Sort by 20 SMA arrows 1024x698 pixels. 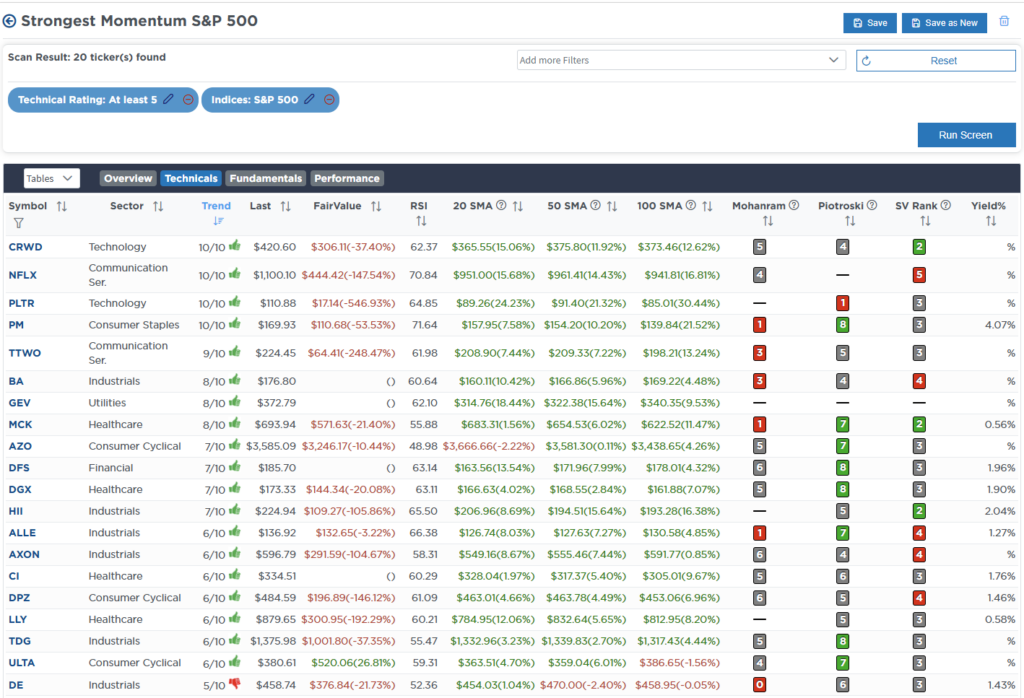[x=518, y=206]
